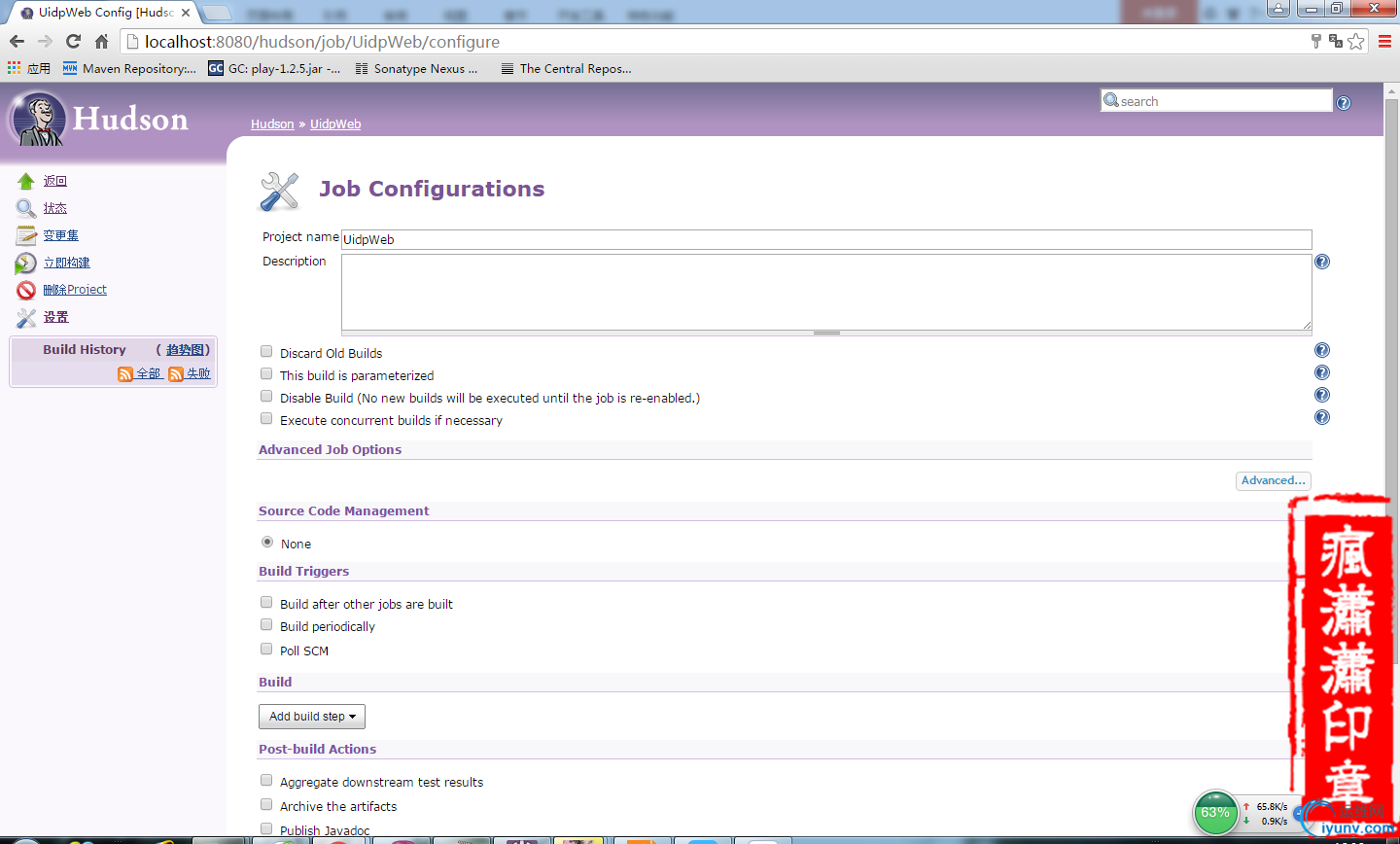Click the UidpWeb breadcrumb link

pyautogui.click(x=335, y=124)
